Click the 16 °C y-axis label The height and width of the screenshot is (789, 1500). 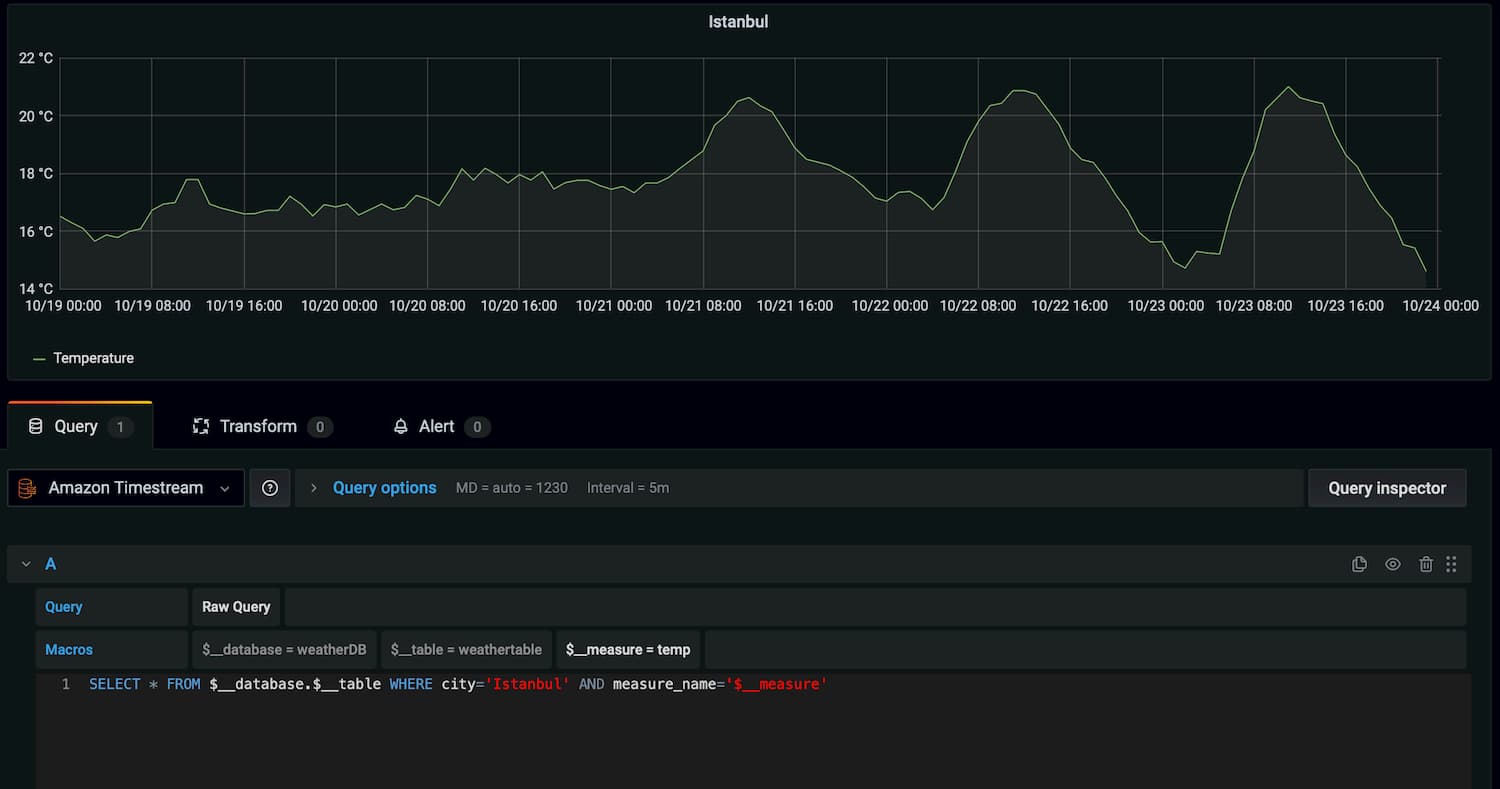[x=36, y=231]
